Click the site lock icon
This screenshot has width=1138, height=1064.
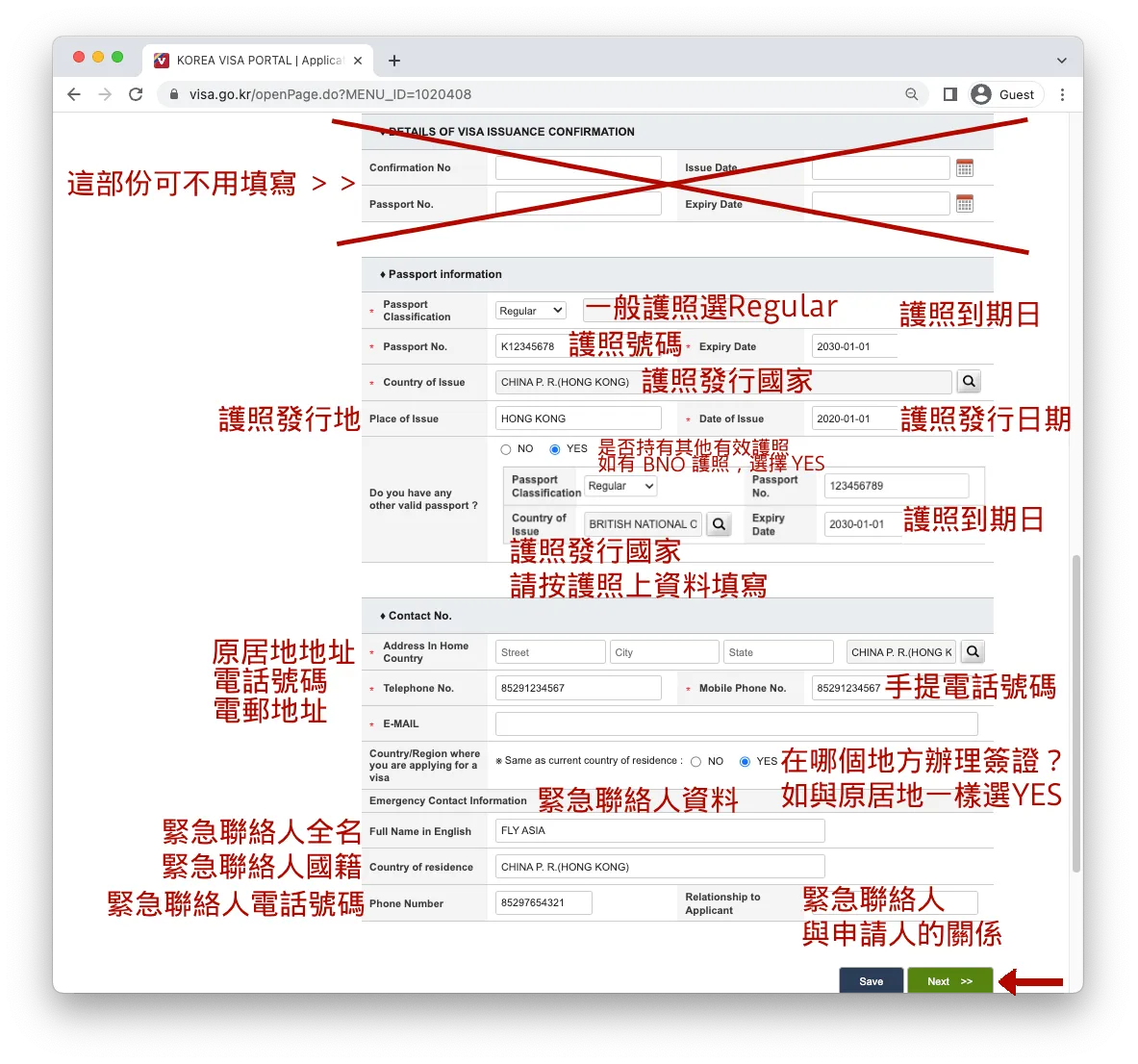(x=174, y=94)
